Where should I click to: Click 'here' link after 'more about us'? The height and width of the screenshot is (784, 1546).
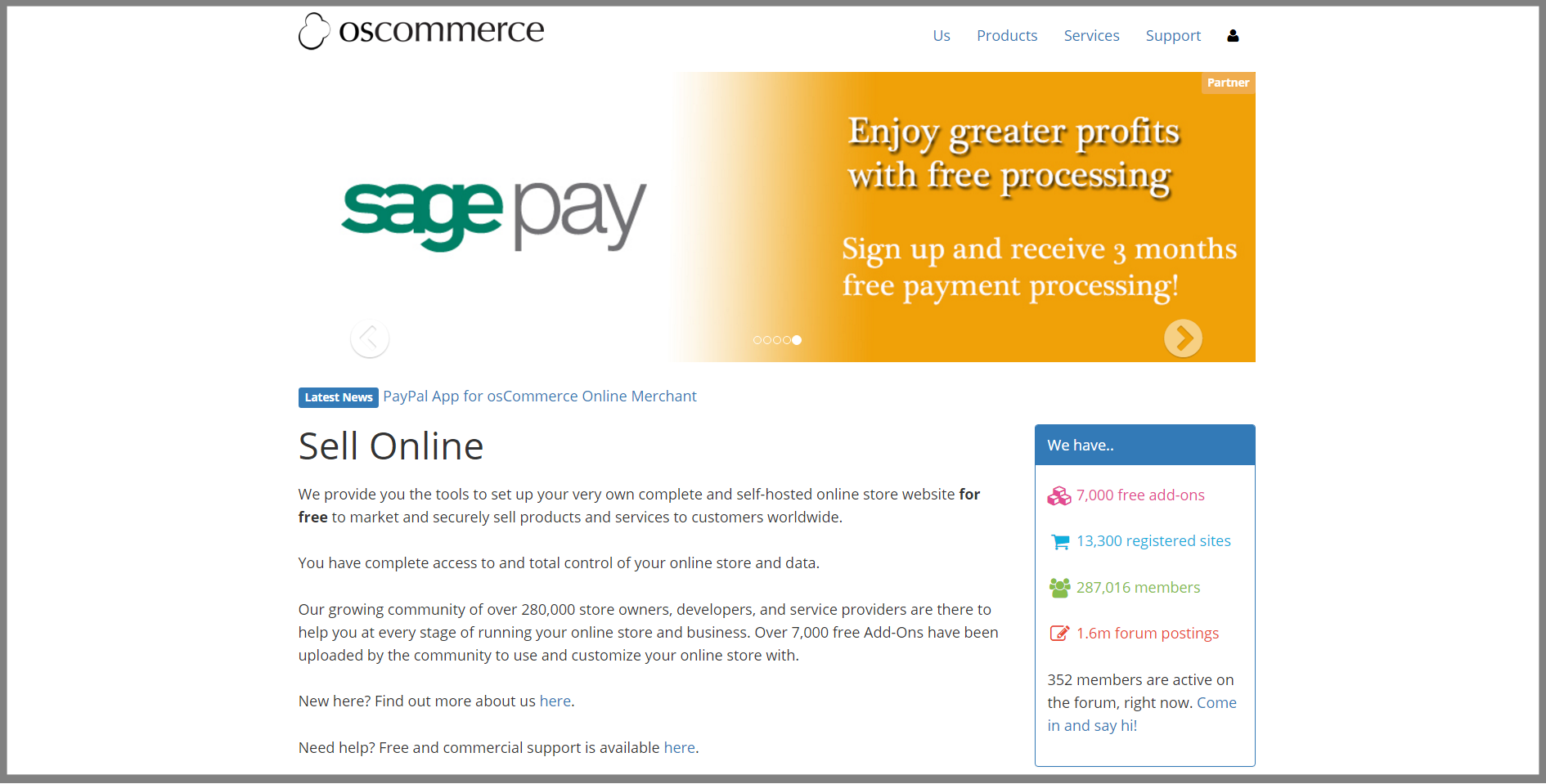click(555, 701)
